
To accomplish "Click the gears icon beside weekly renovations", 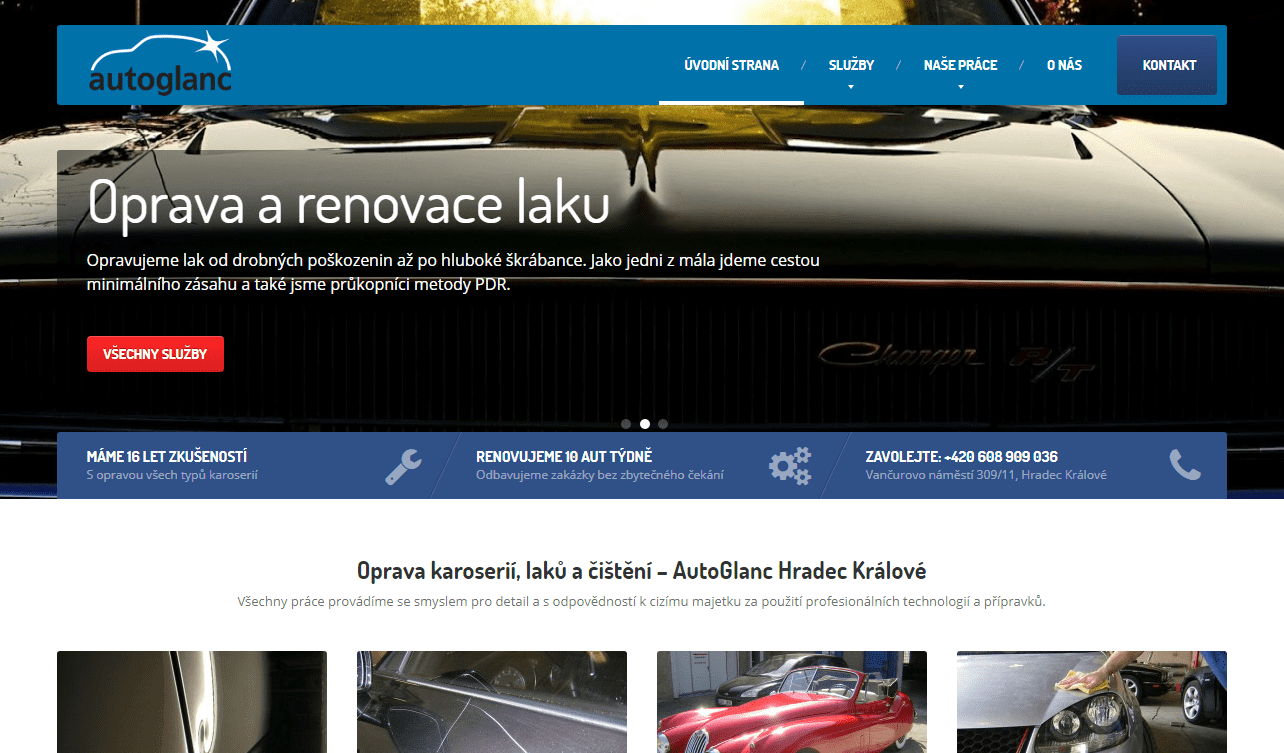I will pyautogui.click(x=790, y=466).
